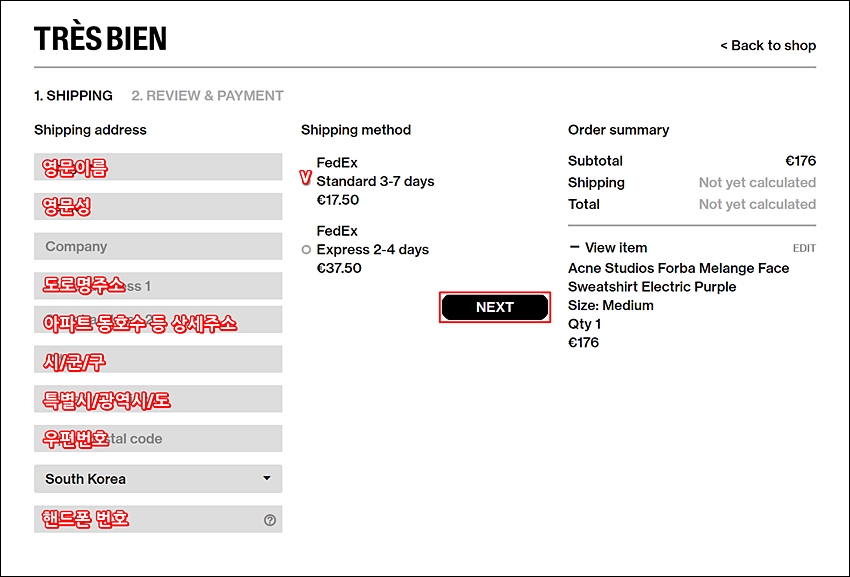Focus the first name input field
Image resolution: width=850 pixels, height=577 pixels.
pyautogui.click(x=158, y=166)
